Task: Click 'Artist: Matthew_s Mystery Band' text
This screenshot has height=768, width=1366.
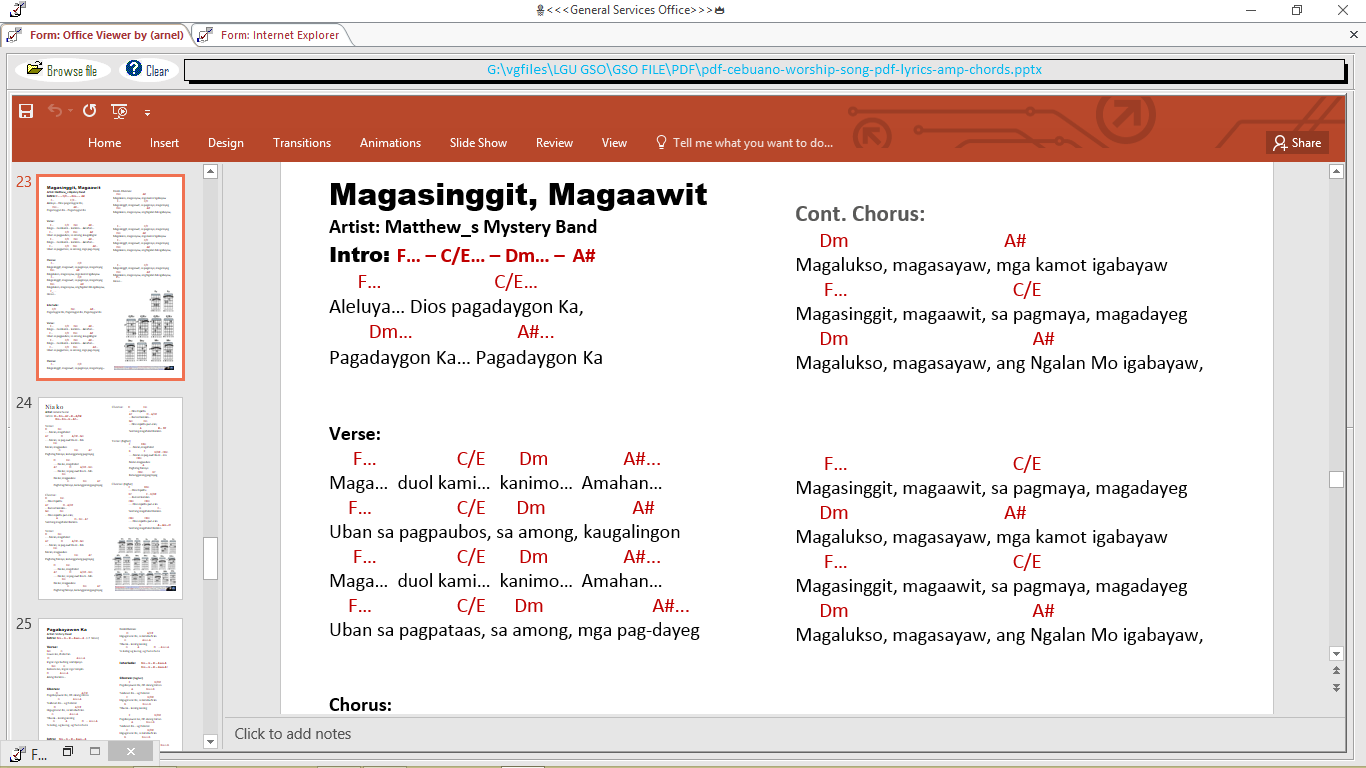Action: pyautogui.click(x=463, y=227)
